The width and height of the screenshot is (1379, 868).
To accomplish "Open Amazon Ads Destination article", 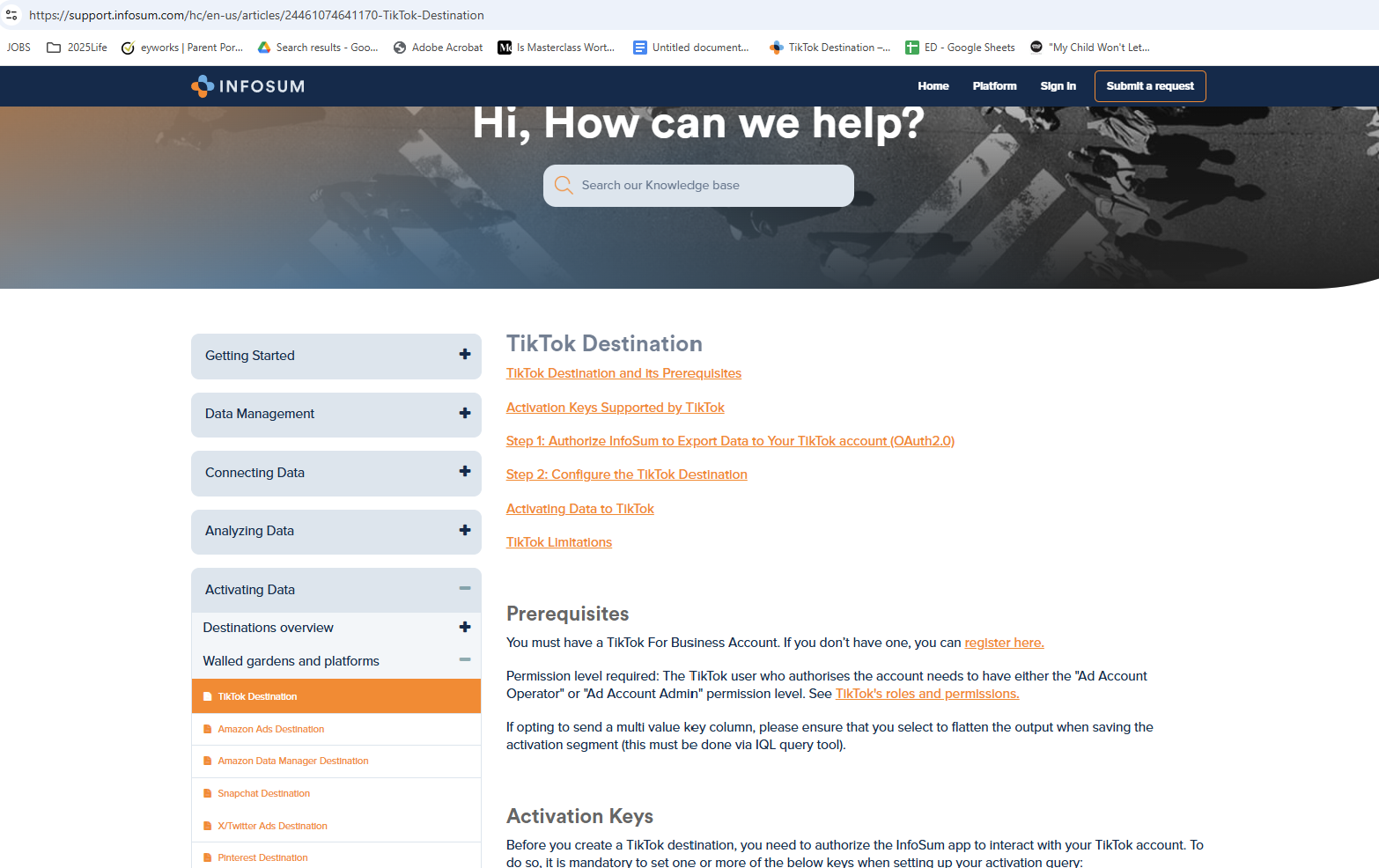I will [271, 729].
